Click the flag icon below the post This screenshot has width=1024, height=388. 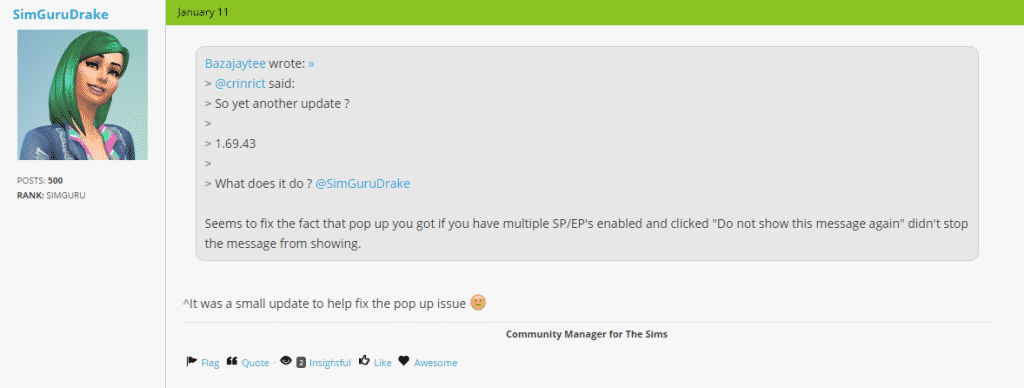(191, 361)
